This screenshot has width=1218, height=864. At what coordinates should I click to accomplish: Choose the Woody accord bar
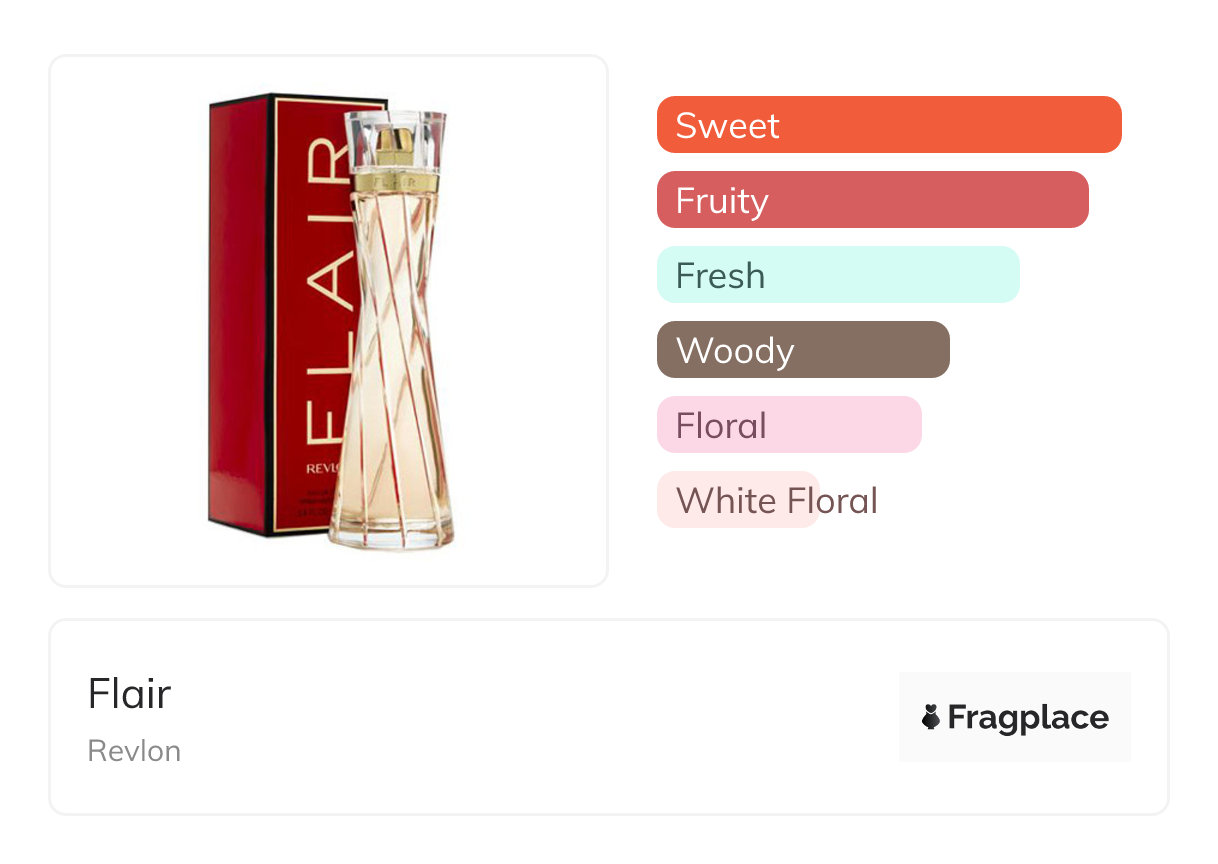pyautogui.click(x=803, y=350)
